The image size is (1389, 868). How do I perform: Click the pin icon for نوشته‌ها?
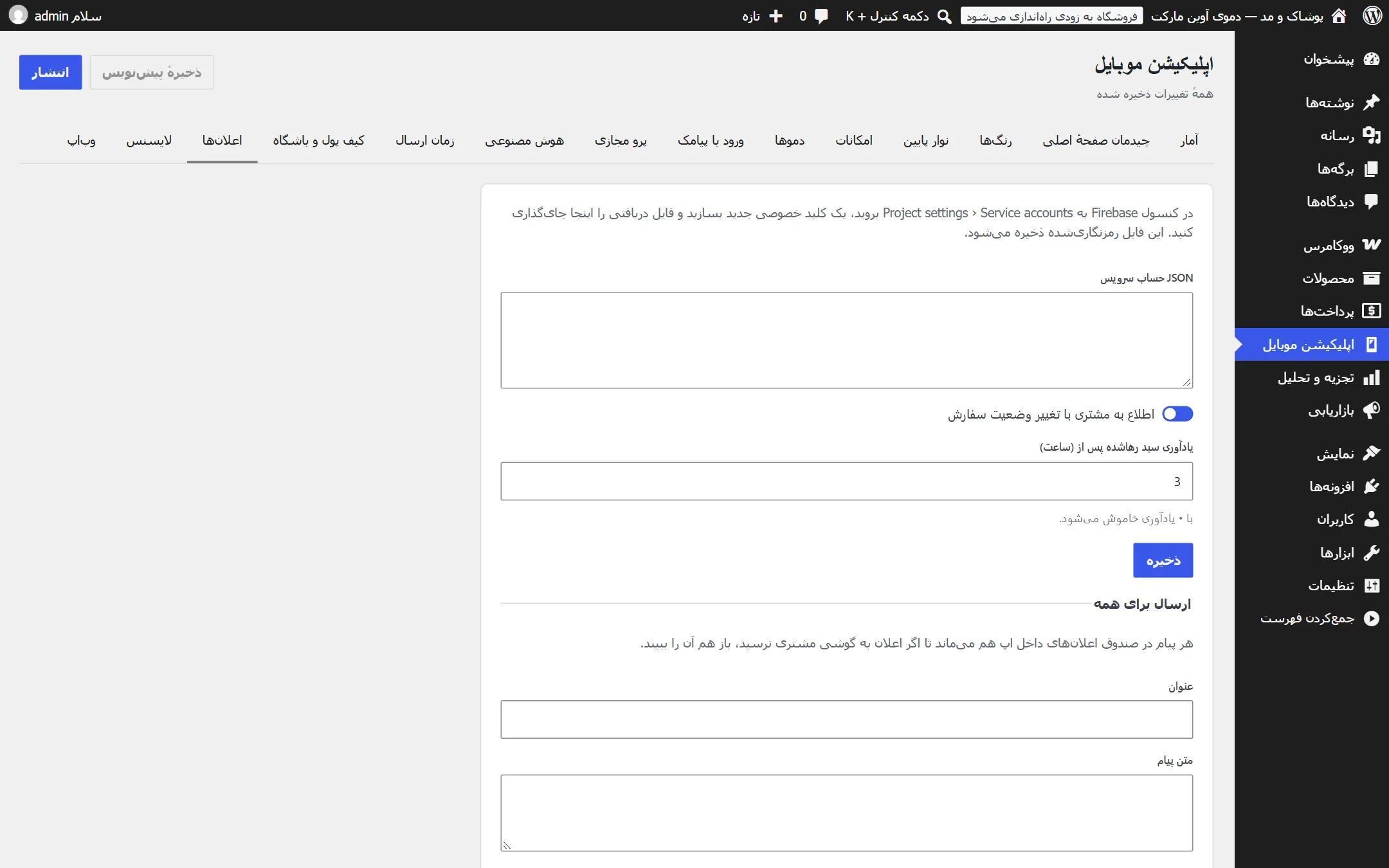click(1372, 102)
